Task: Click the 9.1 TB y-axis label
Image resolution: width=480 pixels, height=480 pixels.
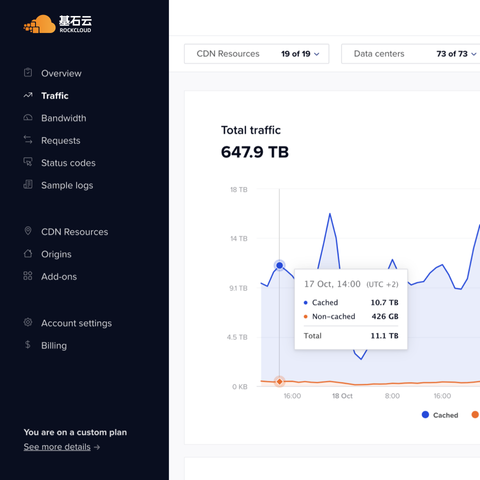Action: 238,288
